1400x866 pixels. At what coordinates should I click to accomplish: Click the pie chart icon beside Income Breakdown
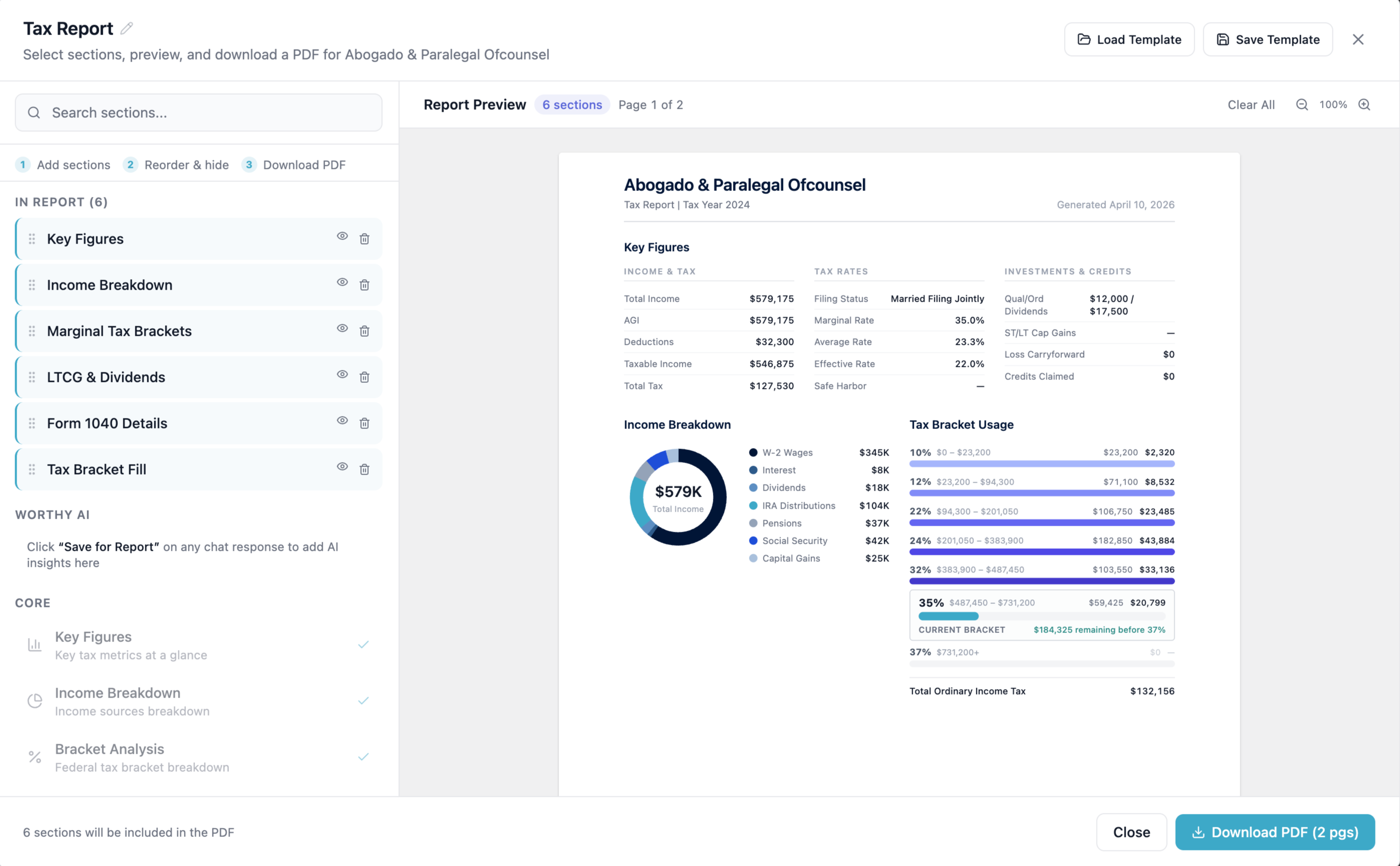click(35, 701)
